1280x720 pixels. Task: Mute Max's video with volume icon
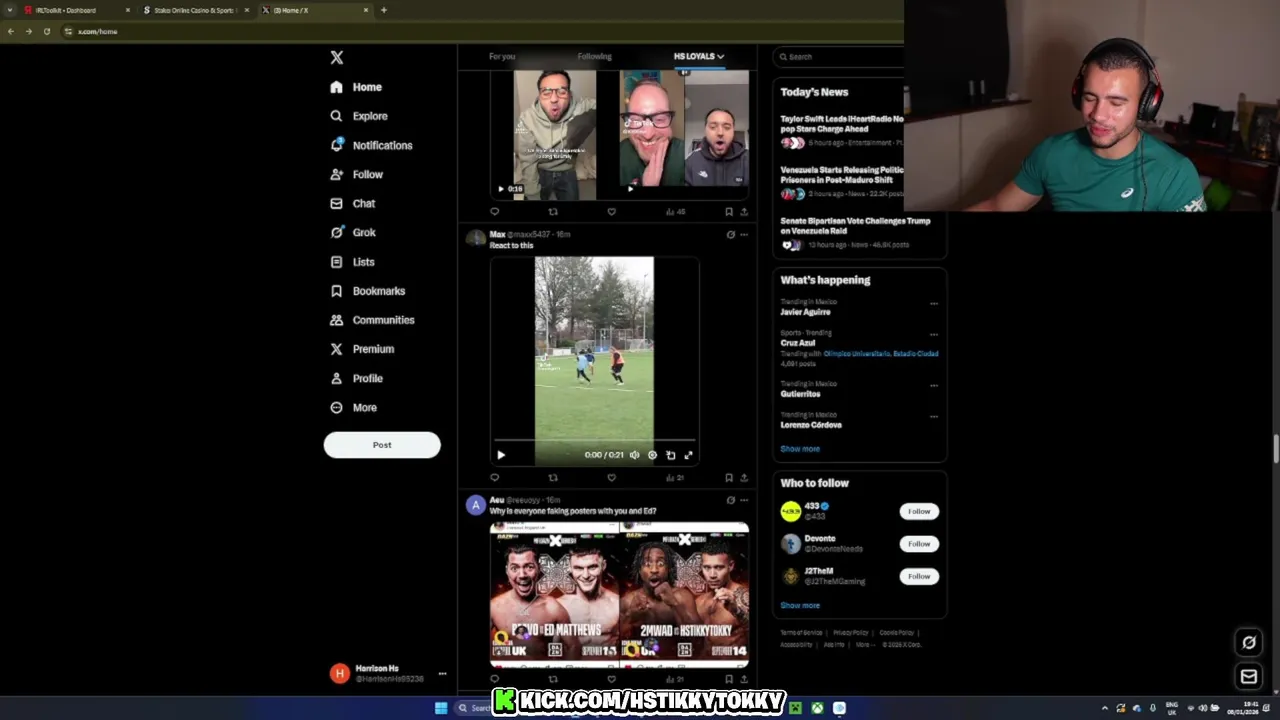634,455
